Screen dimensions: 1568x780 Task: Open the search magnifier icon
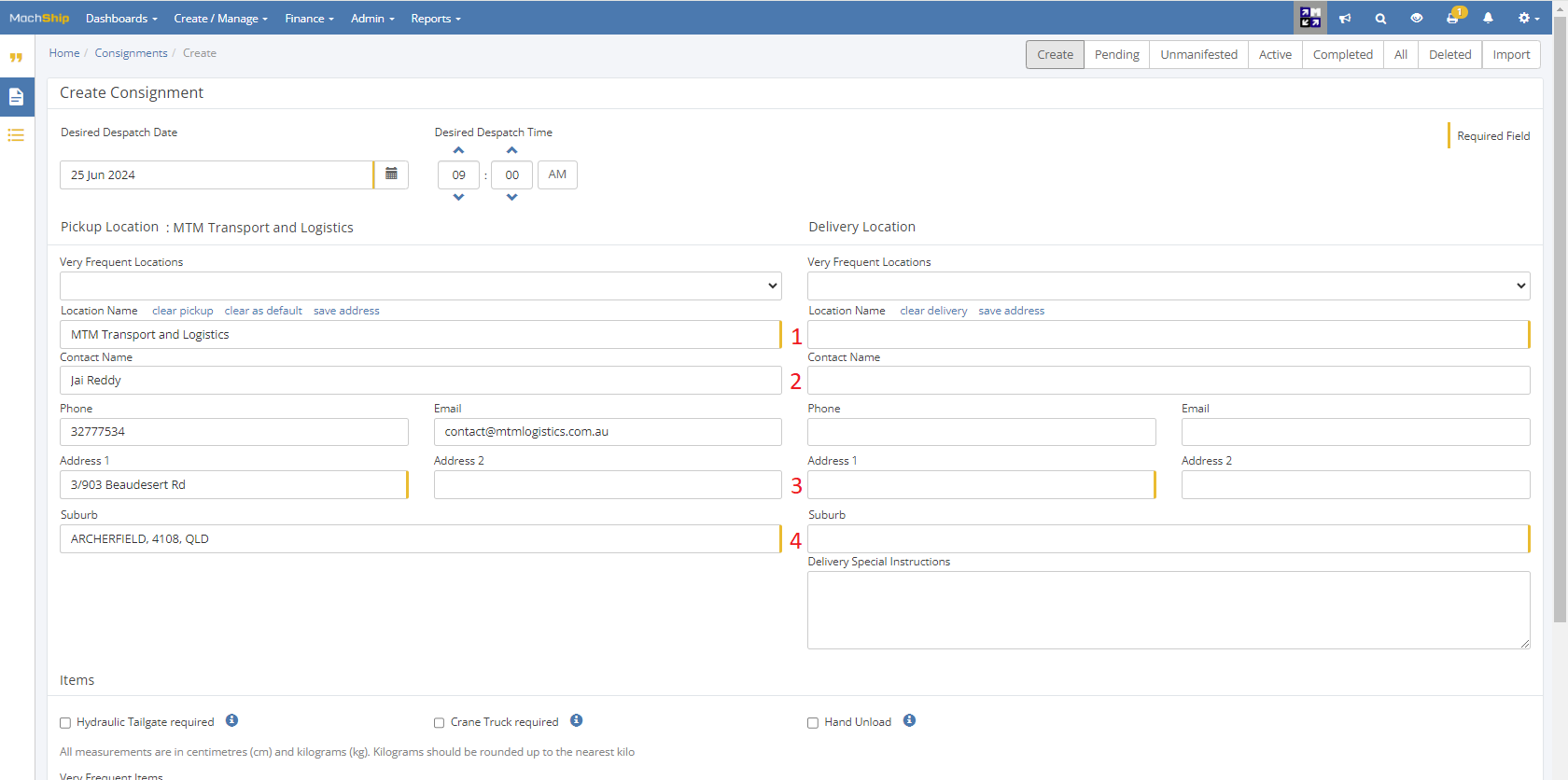1380,19
